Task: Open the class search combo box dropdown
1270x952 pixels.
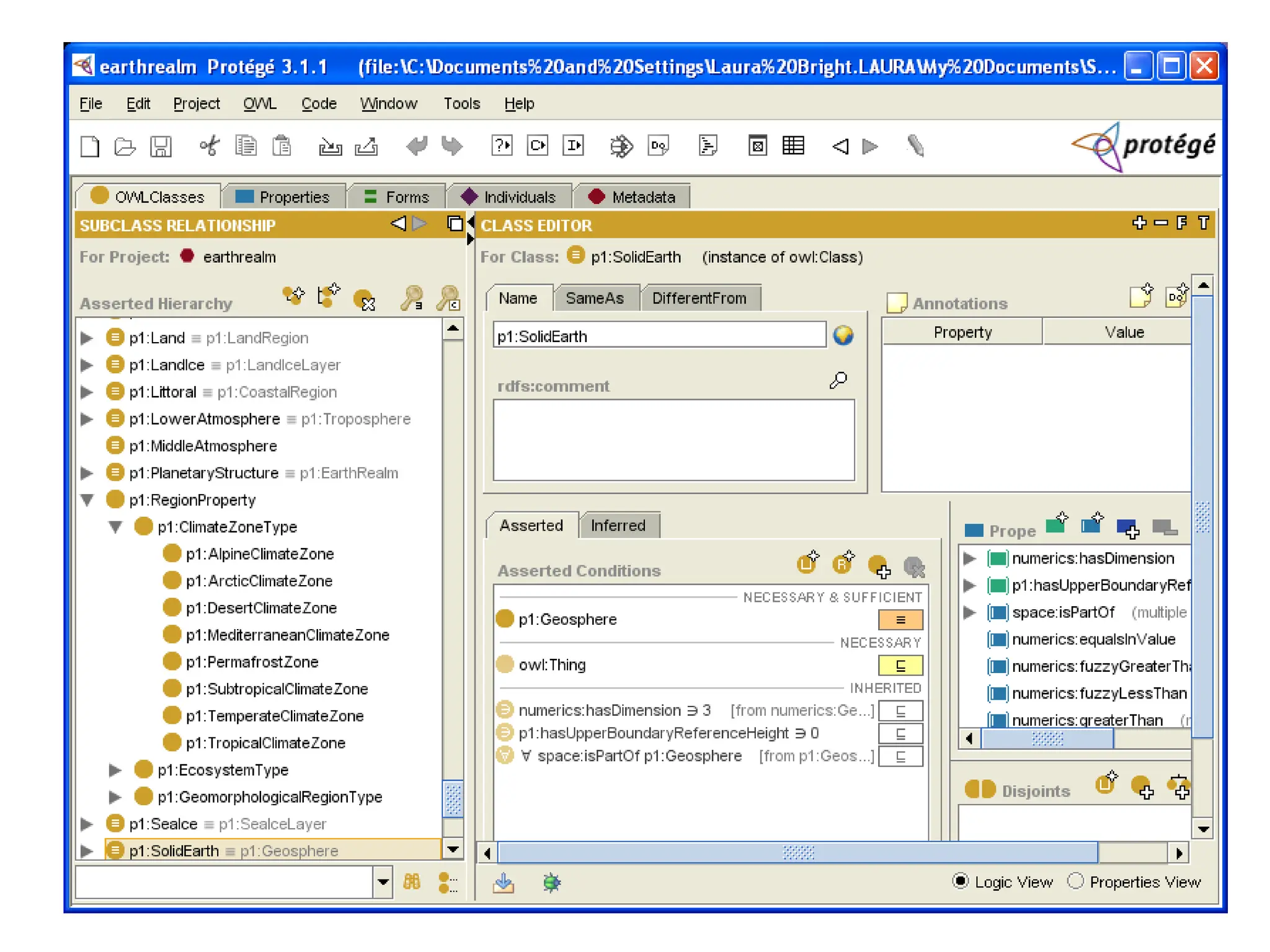Action: tap(383, 881)
